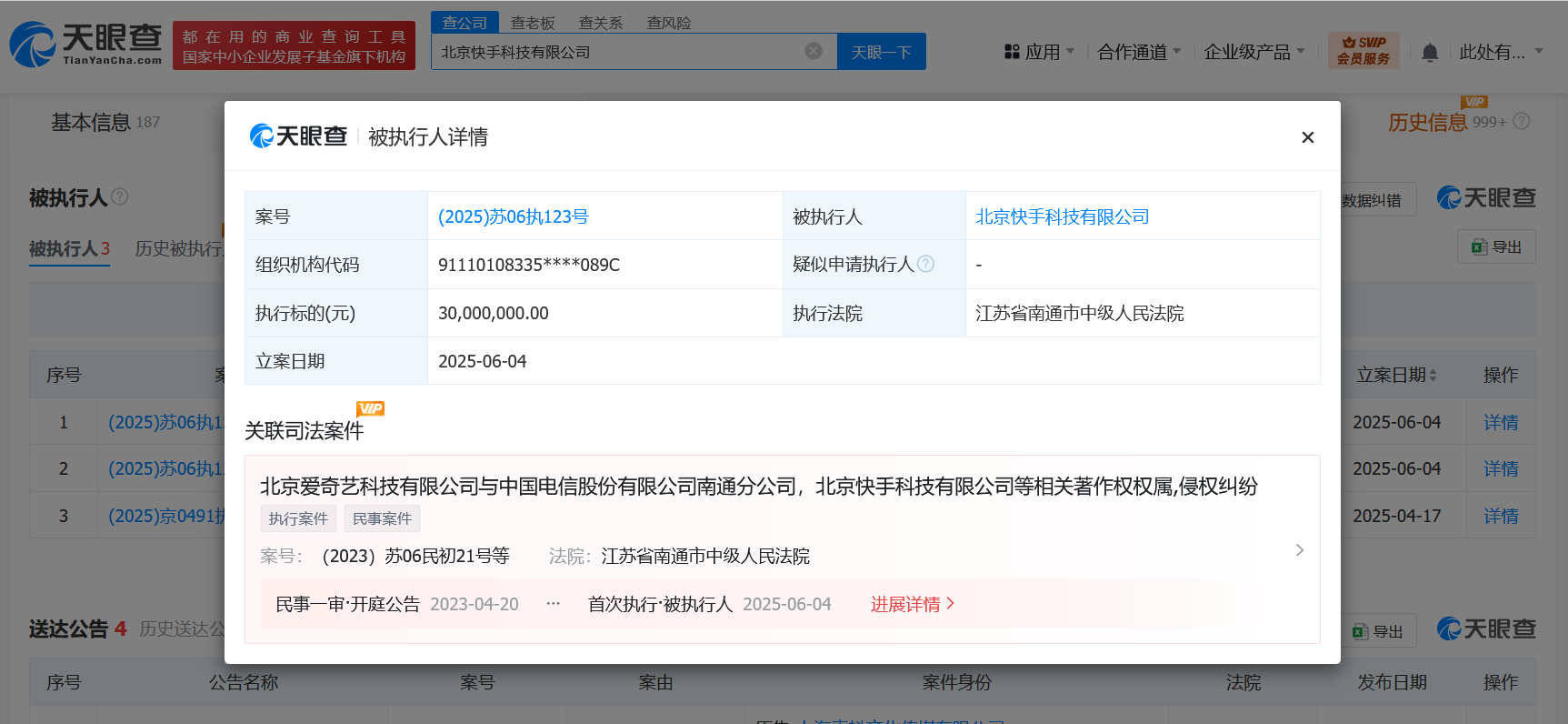Select the 被执行人 3 sub-tab
The width and height of the screenshot is (1568, 724).
[69, 248]
